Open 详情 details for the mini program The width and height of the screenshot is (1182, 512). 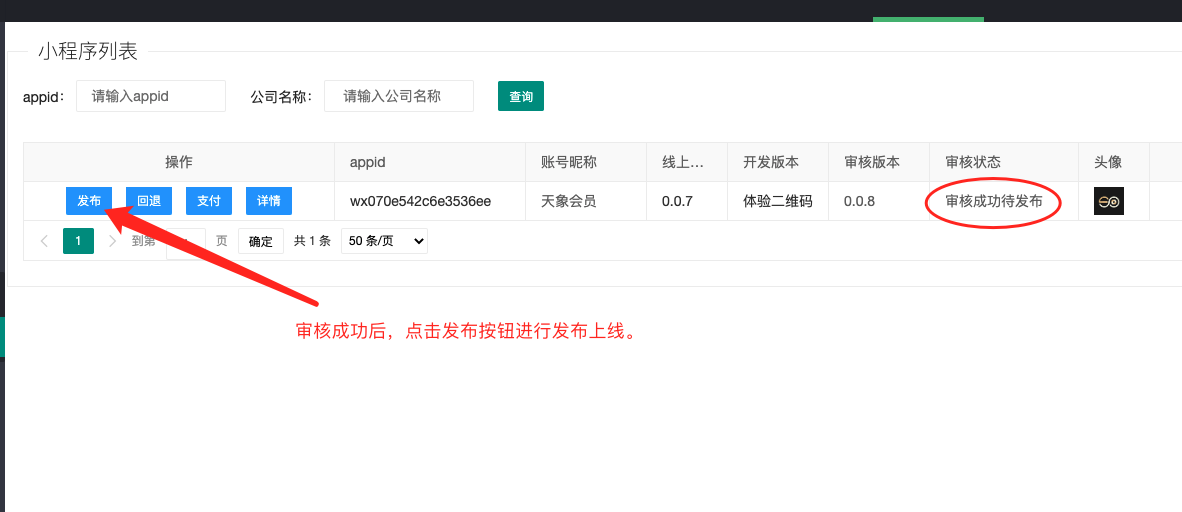[268, 201]
